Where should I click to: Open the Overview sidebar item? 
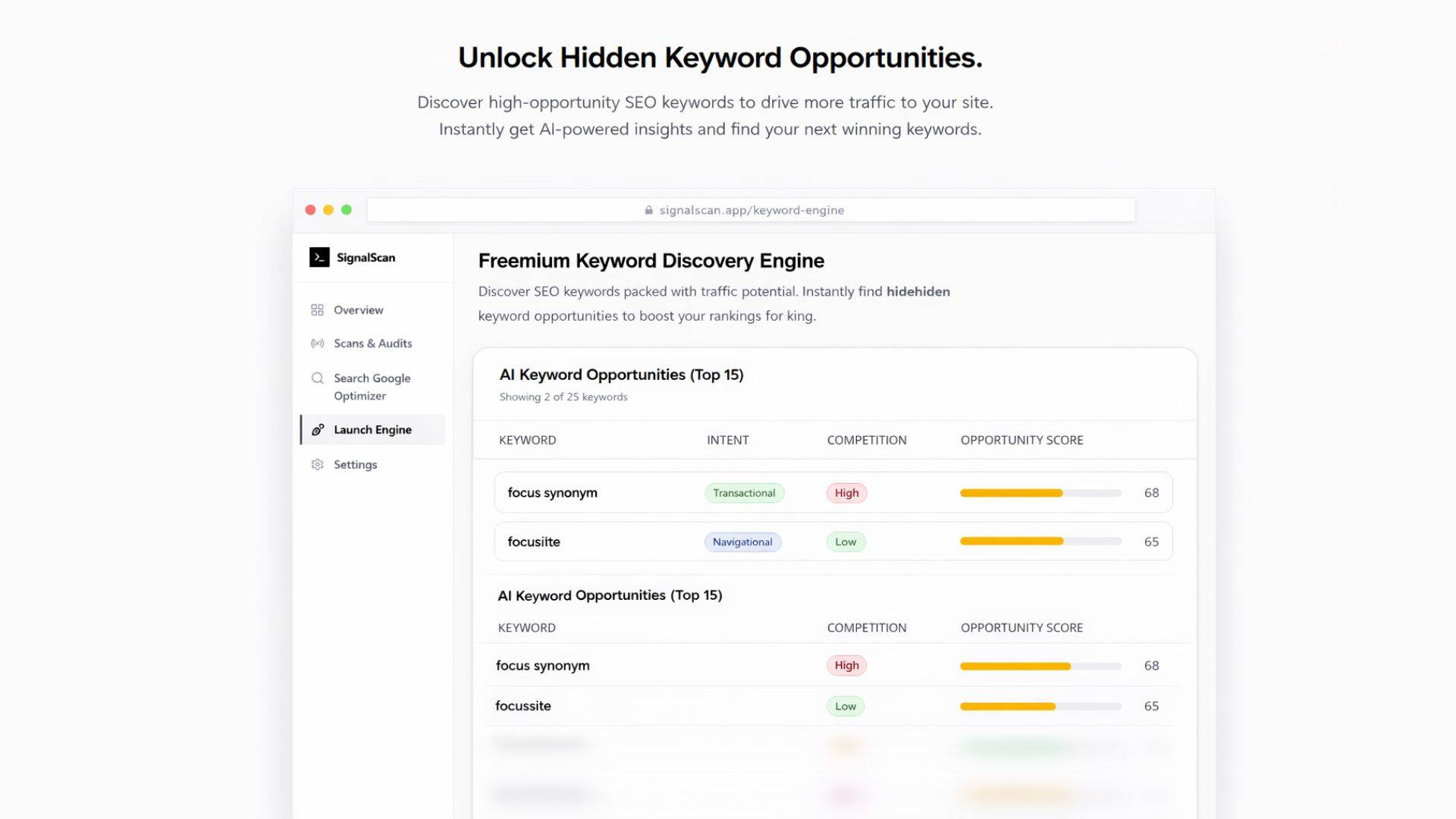click(x=358, y=310)
